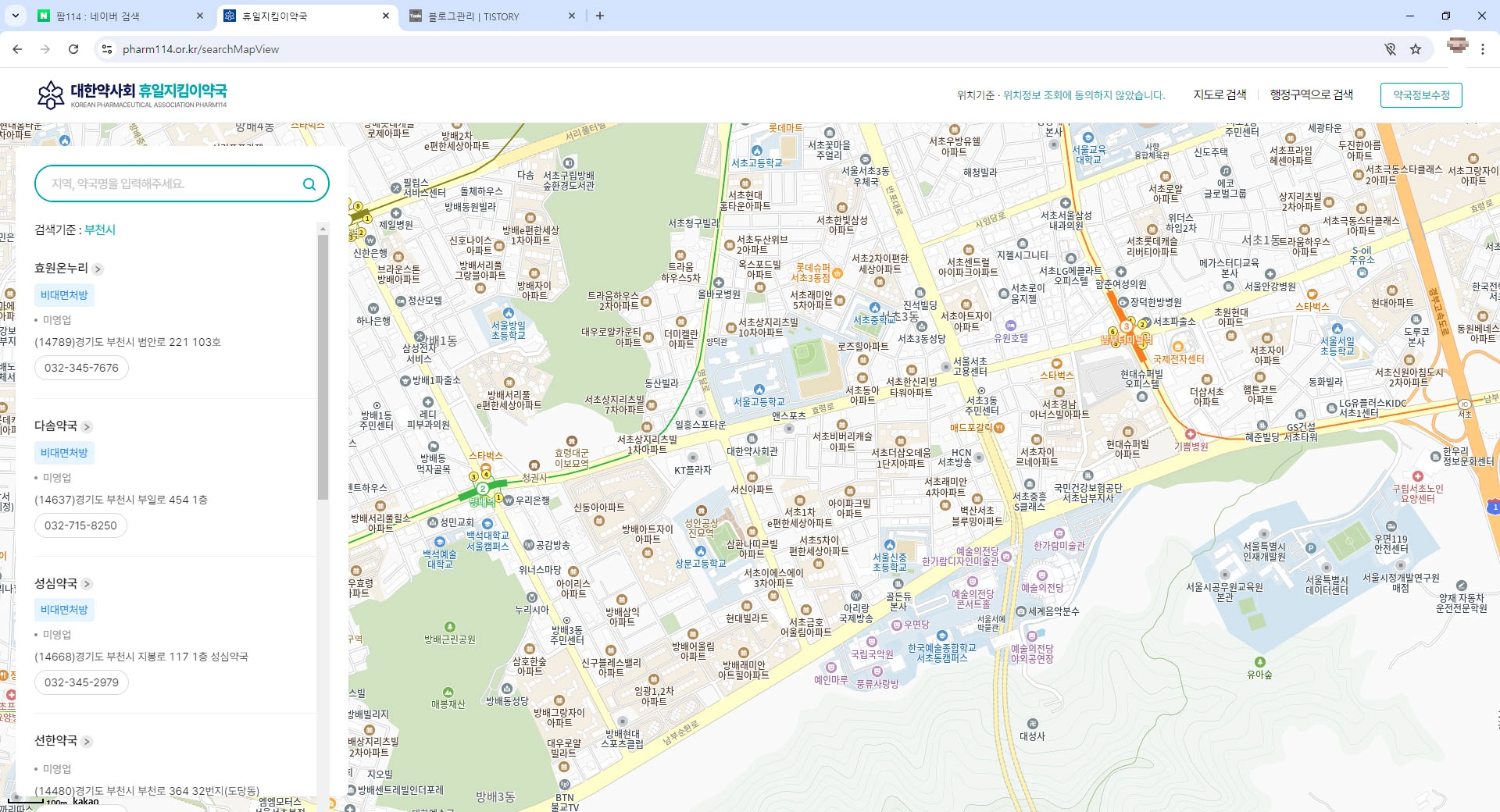Click 롯데슈퍼 서초3동점 map marker
The height and width of the screenshot is (812, 1500).
point(837,273)
